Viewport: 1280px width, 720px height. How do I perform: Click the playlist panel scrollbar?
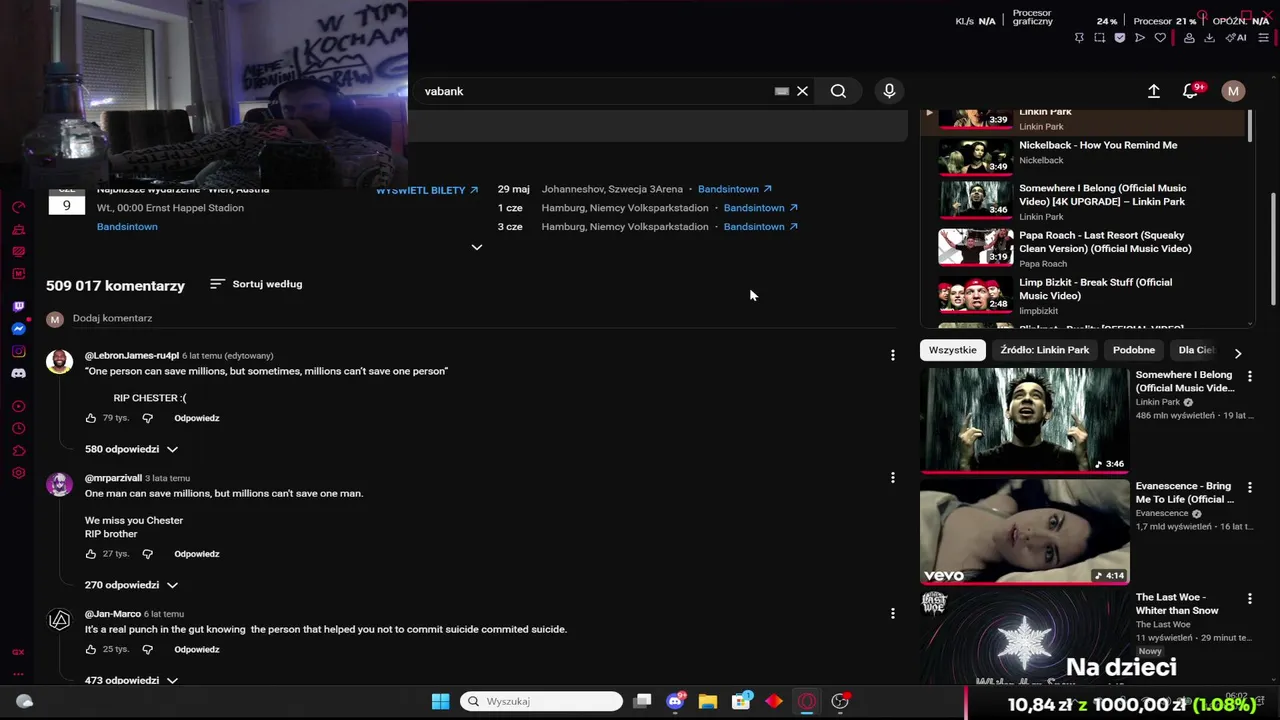pyautogui.click(x=1250, y=125)
